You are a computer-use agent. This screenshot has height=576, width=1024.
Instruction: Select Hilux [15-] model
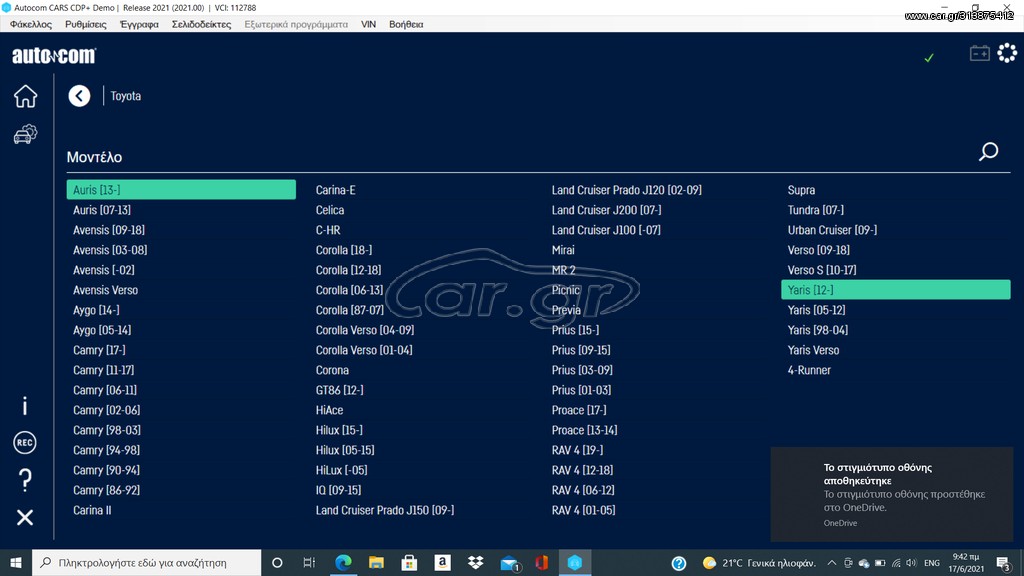[339, 430]
